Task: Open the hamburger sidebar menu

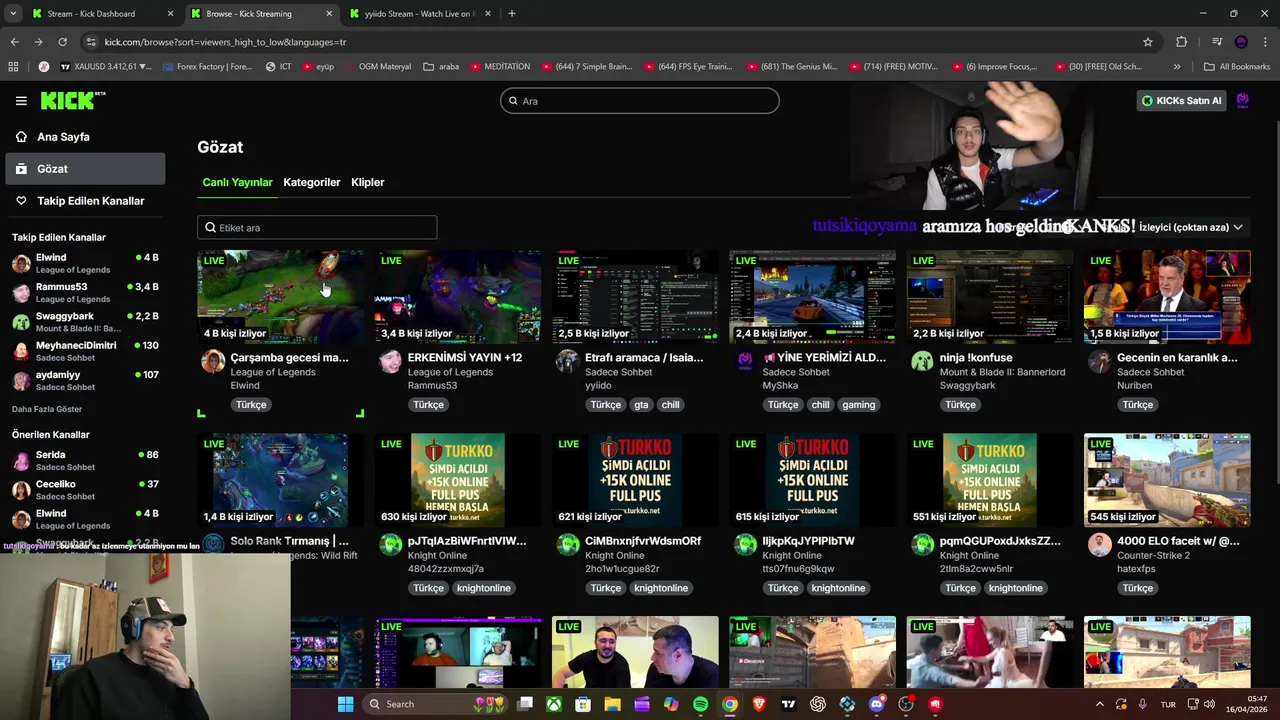Action: point(21,101)
